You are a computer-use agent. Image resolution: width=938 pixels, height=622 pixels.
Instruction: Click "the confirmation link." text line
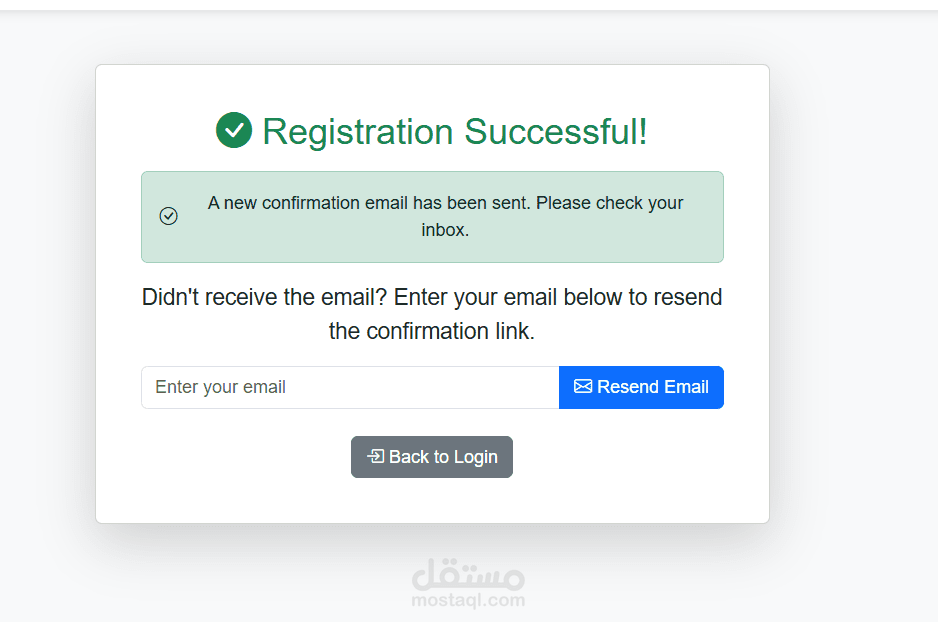pos(432,331)
